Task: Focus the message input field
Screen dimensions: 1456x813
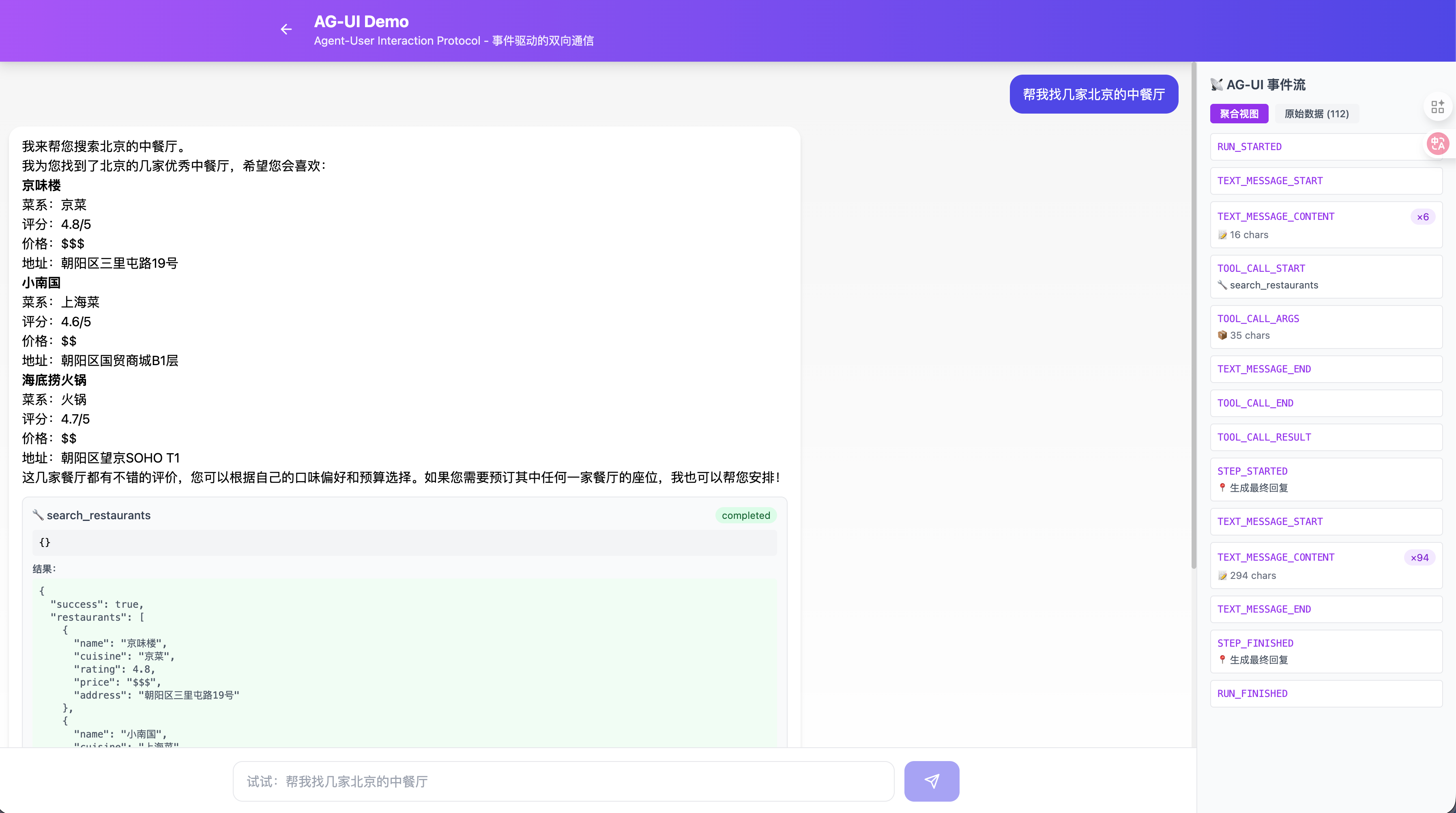Action: coord(563,781)
